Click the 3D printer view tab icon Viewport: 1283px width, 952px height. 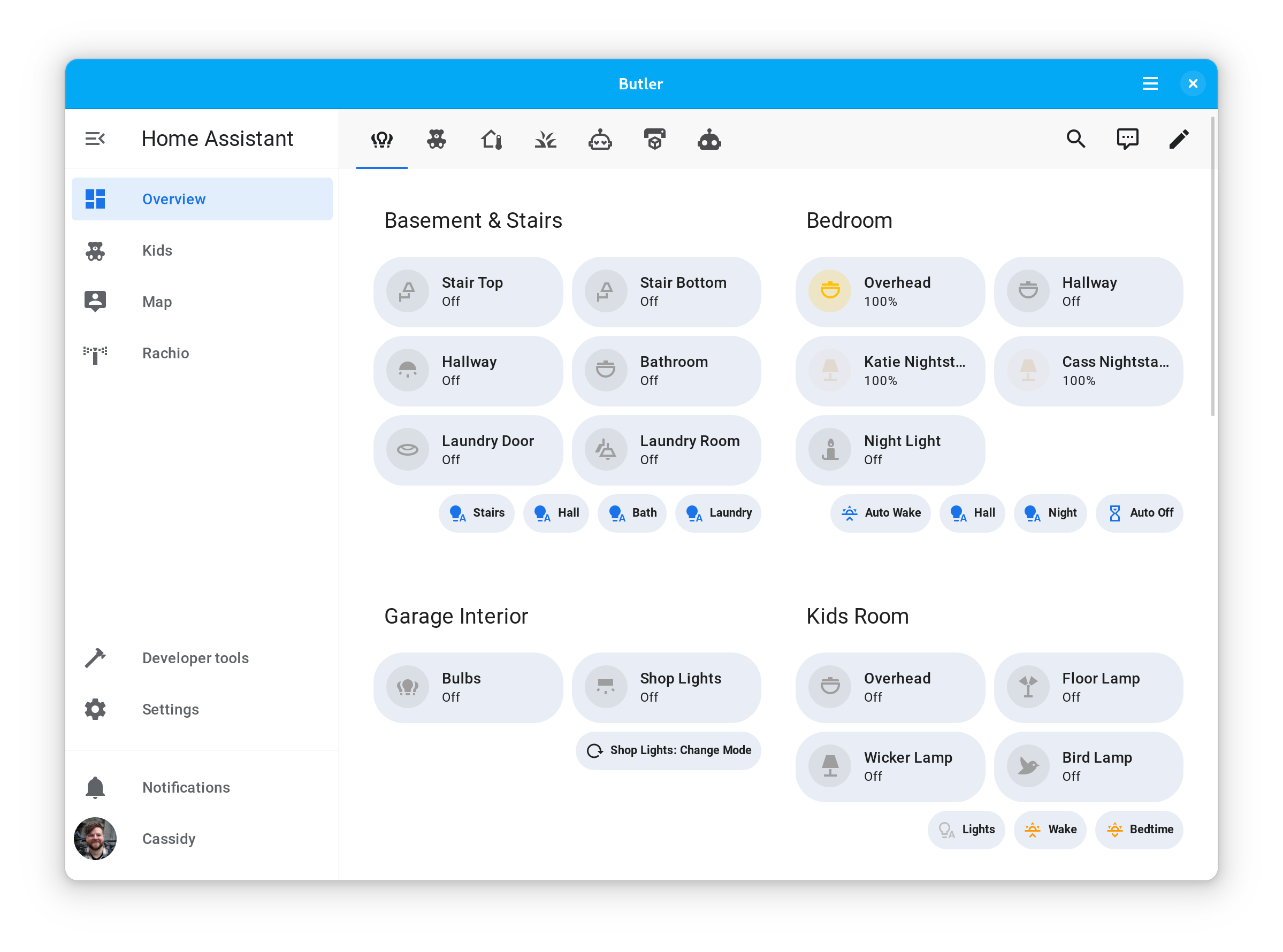654,140
